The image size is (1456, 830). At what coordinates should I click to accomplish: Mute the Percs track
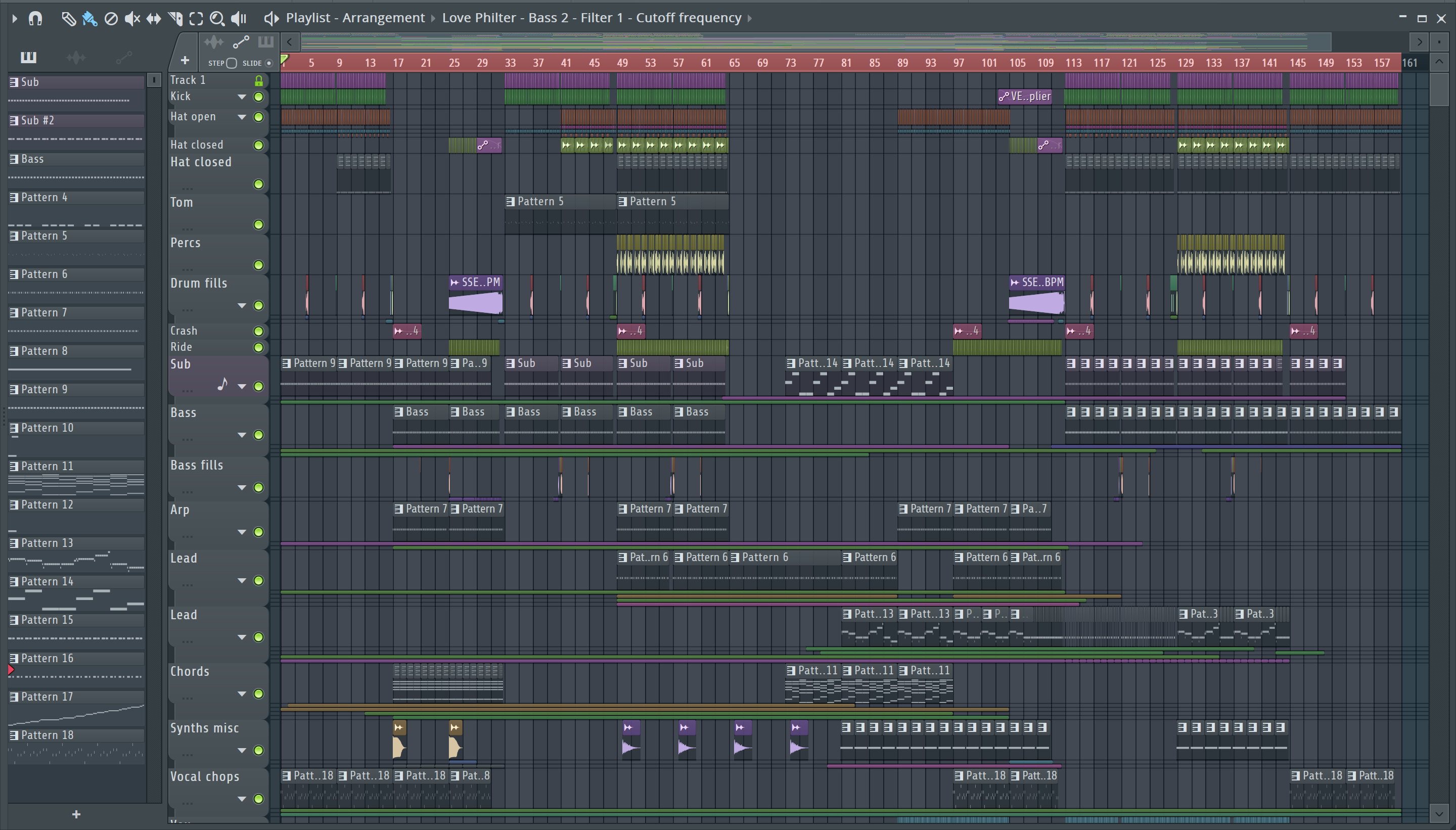coord(258,265)
